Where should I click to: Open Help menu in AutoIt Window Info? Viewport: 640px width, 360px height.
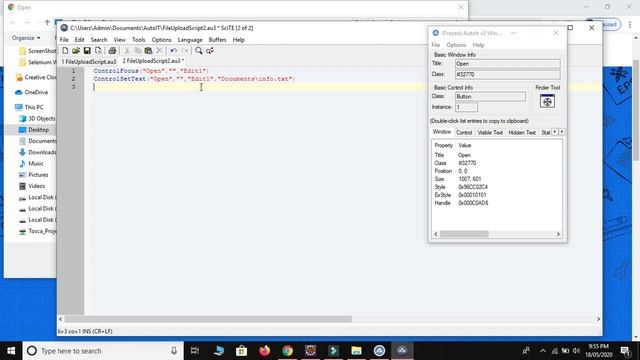click(x=478, y=45)
